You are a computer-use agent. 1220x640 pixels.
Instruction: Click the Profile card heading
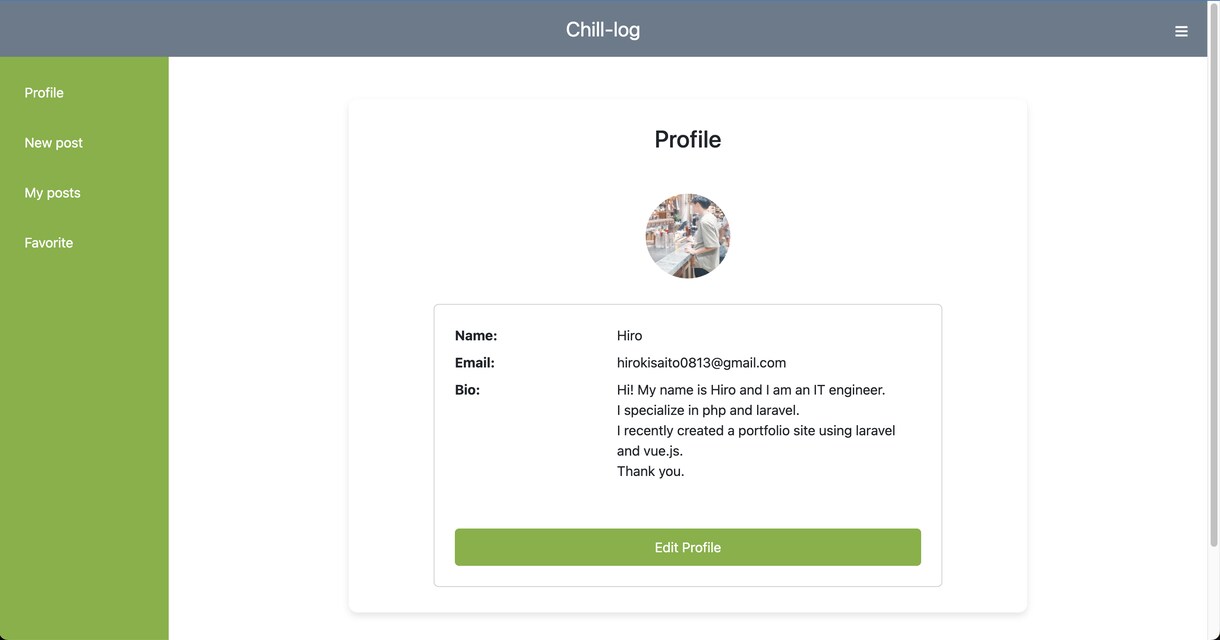(688, 139)
